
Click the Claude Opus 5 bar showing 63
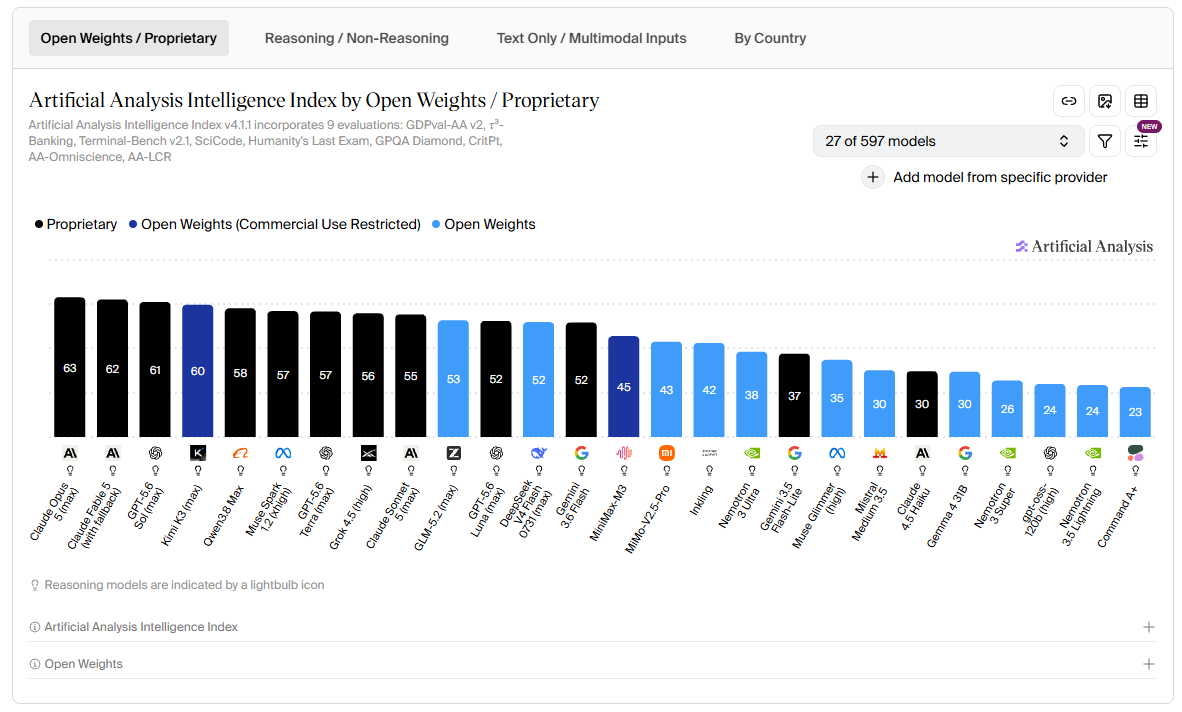tap(69, 367)
